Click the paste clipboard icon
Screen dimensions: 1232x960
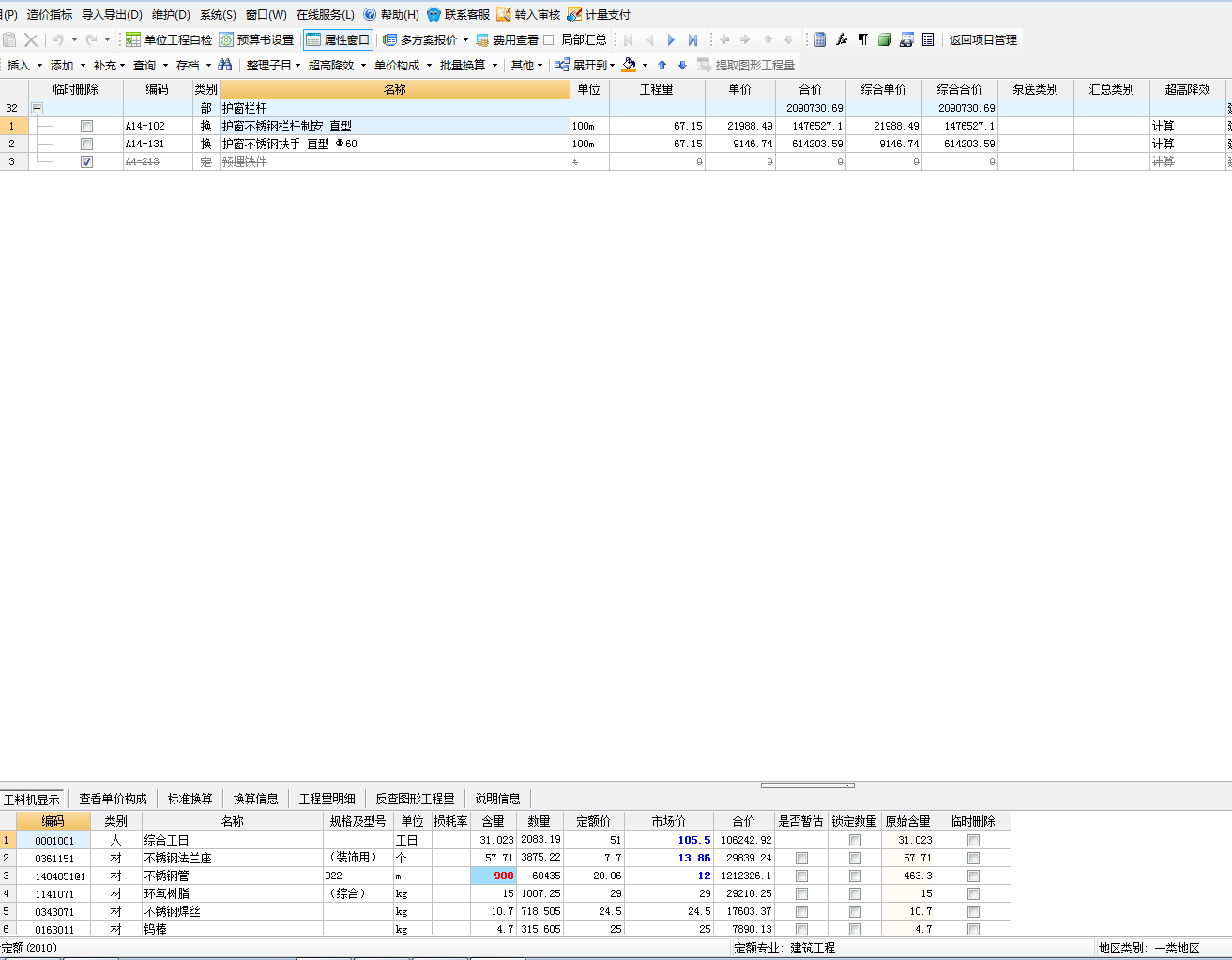pos(9,39)
